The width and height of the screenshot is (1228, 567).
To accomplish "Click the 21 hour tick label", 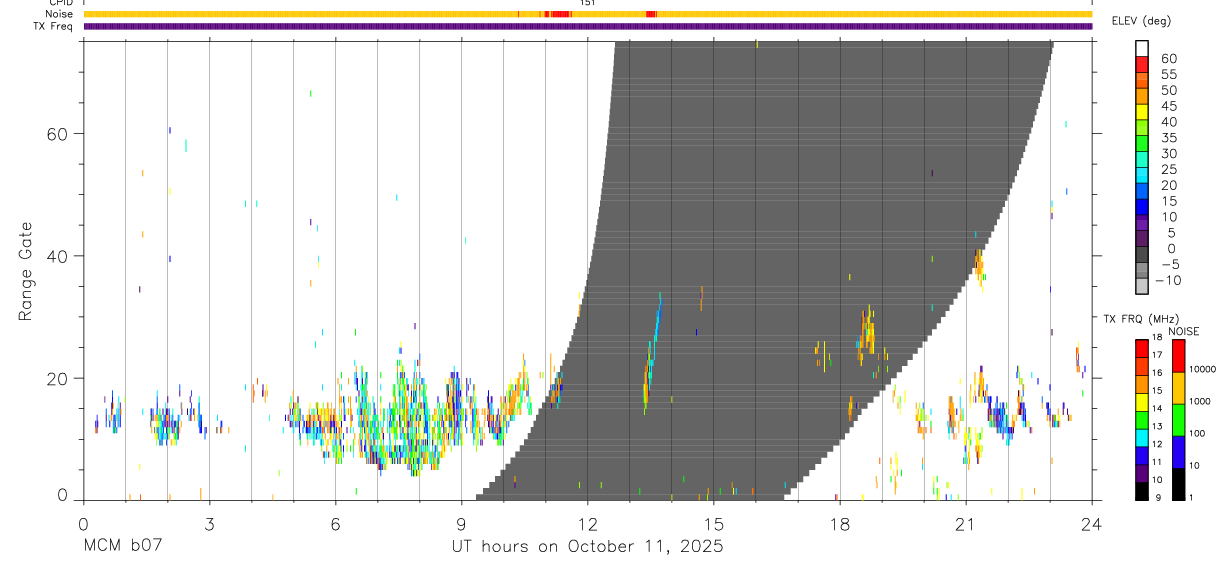I will [x=966, y=524].
